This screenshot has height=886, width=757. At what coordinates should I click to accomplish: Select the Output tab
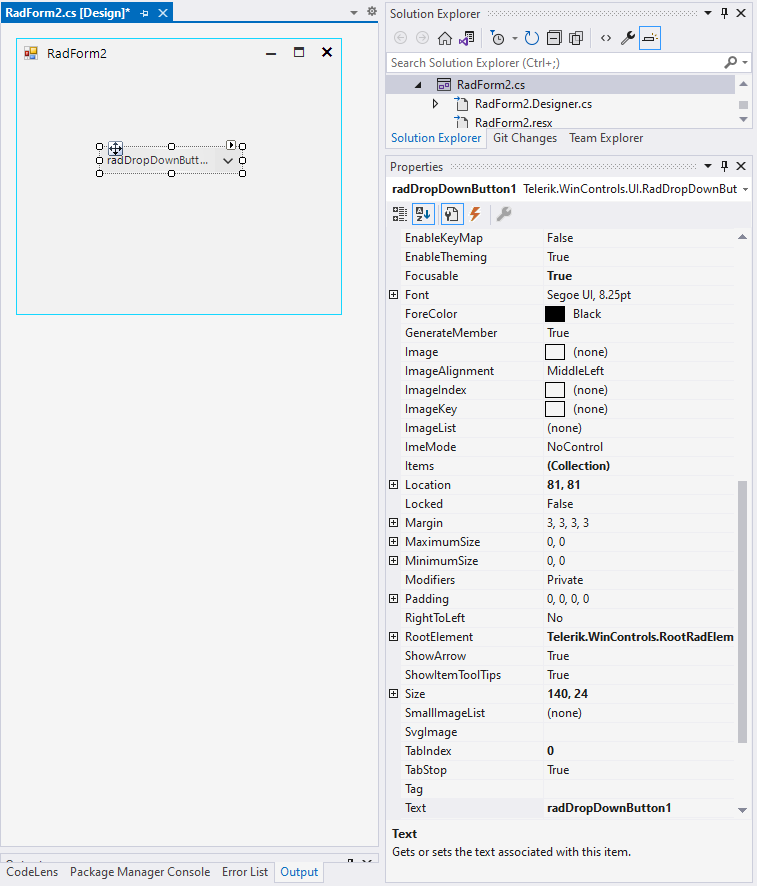point(299,872)
